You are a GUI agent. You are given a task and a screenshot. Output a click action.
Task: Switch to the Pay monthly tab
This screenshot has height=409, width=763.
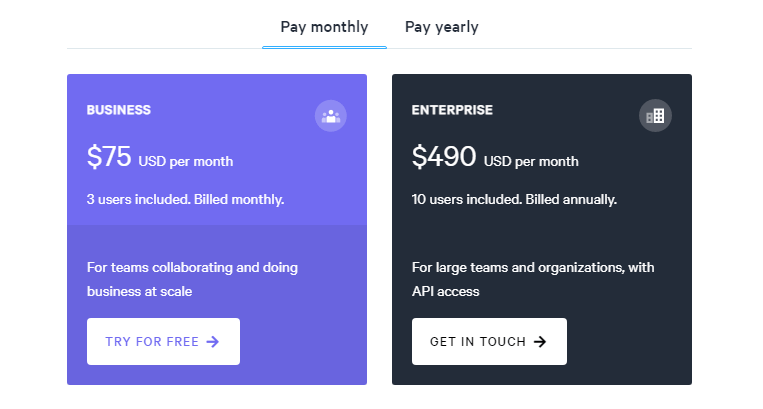(x=324, y=27)
